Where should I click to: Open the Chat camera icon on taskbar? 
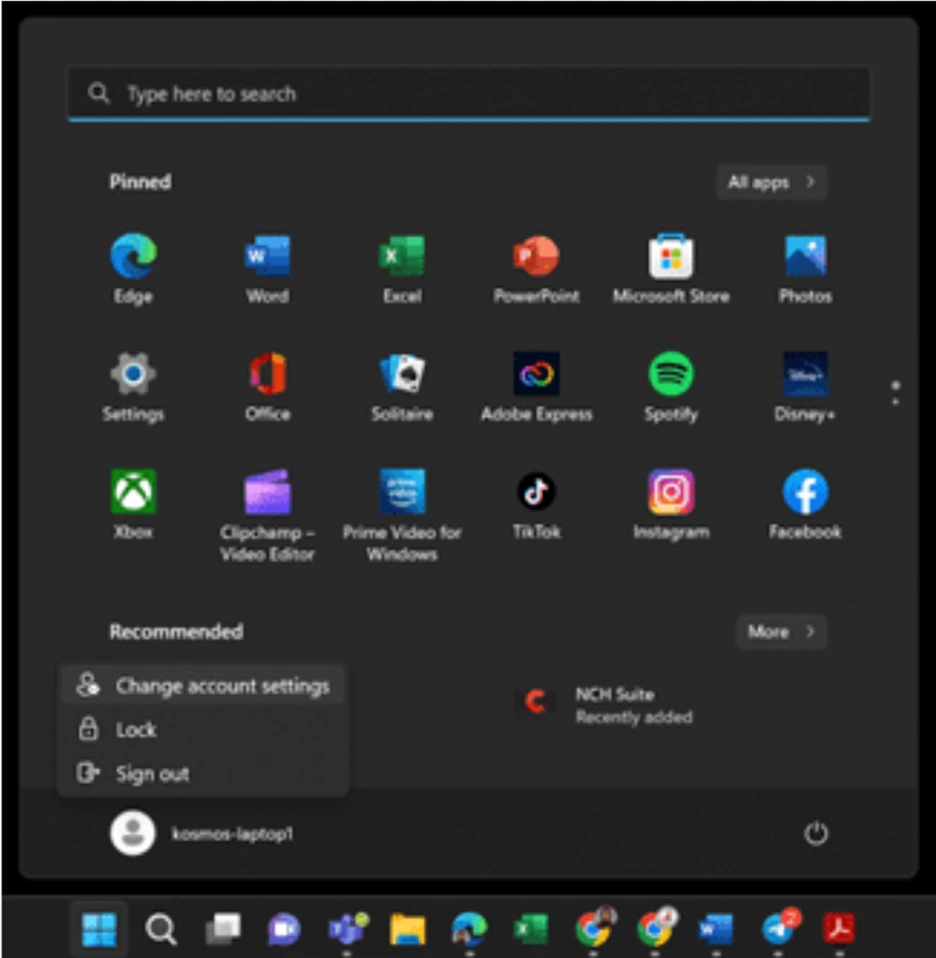(x=284, y=929)
